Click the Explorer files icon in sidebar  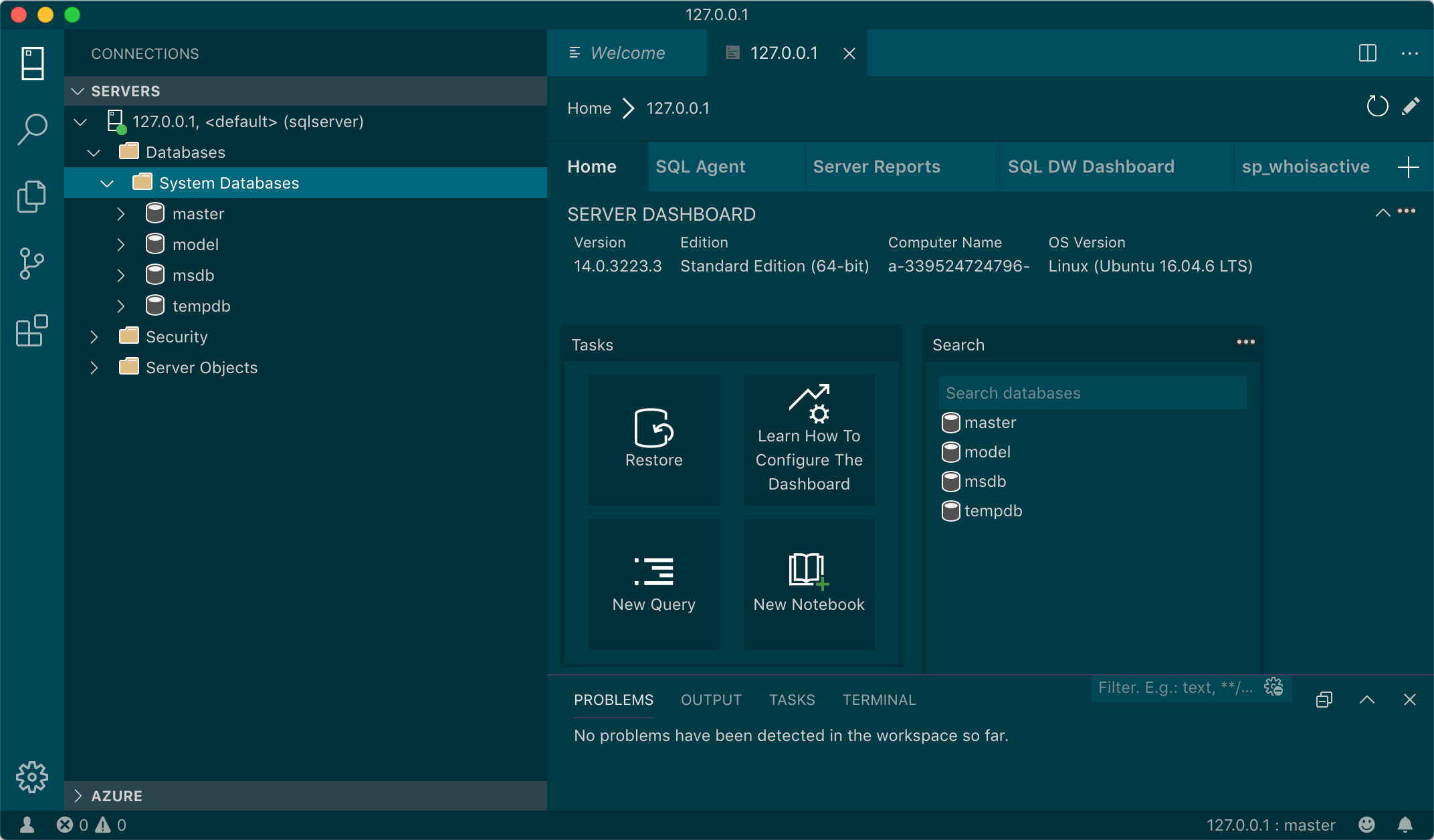tap(32, 197)
